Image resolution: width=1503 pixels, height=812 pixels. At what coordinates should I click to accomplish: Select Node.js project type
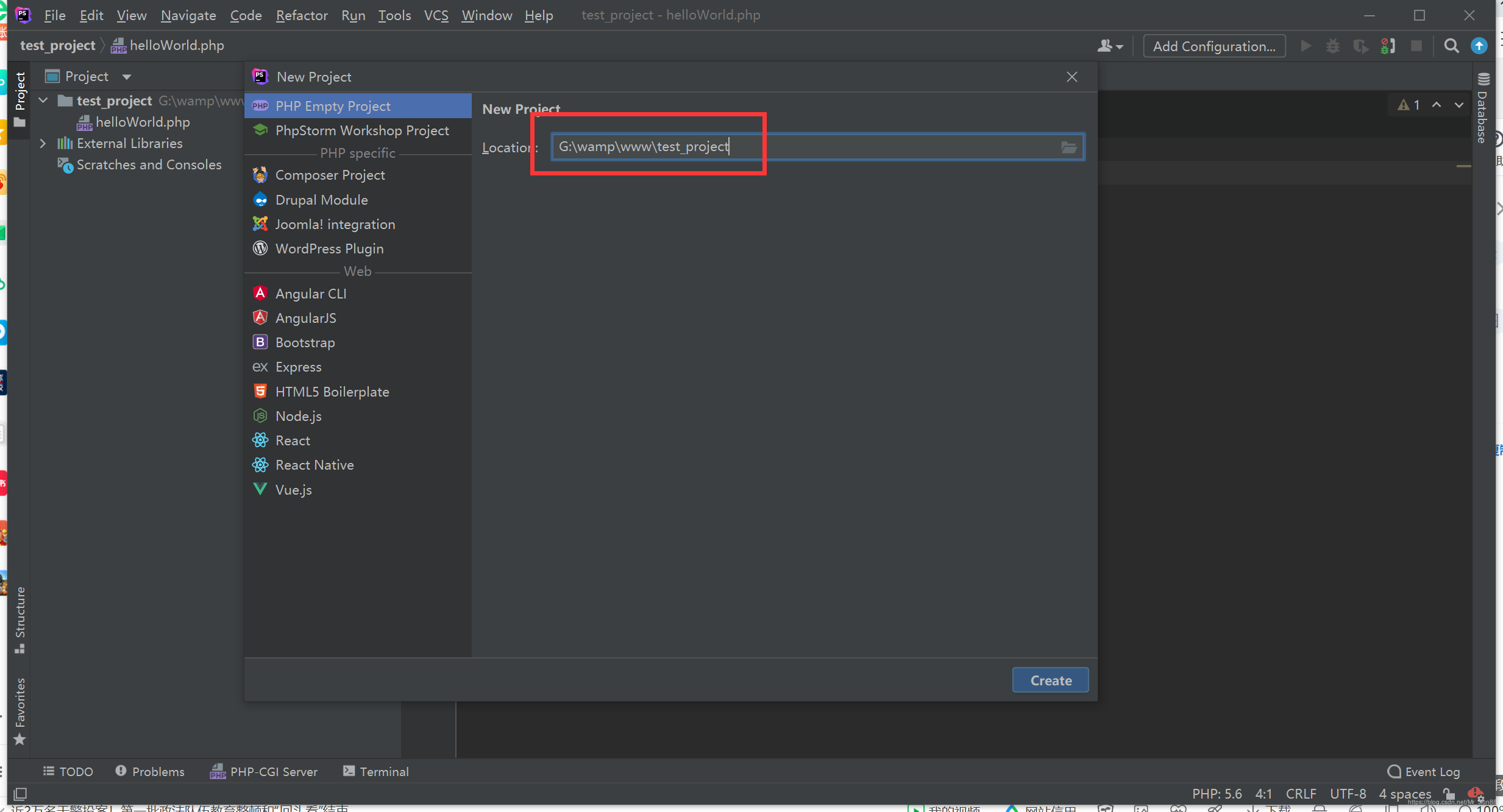tap(358, 416)
